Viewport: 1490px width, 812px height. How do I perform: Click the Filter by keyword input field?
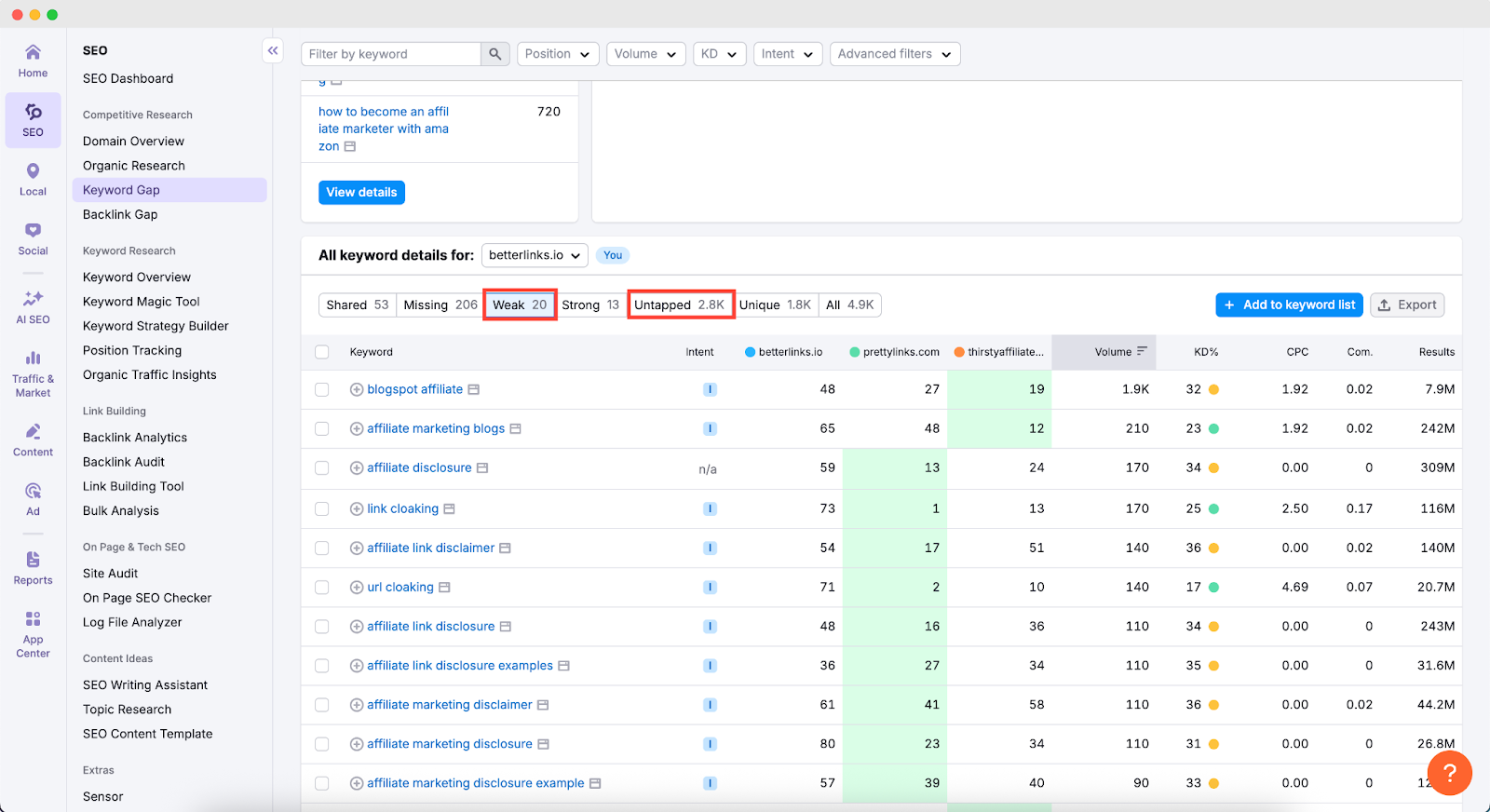click(x=391, y=54)
